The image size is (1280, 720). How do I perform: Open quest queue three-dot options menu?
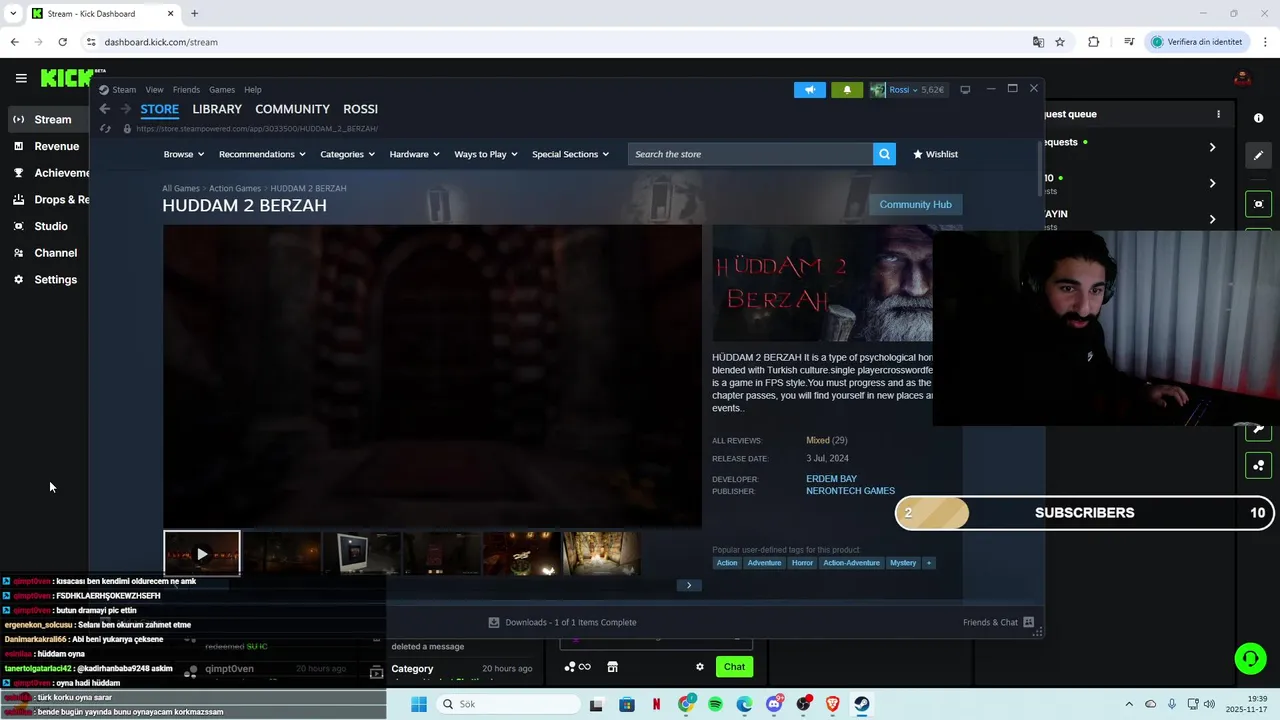(1218, 114)
